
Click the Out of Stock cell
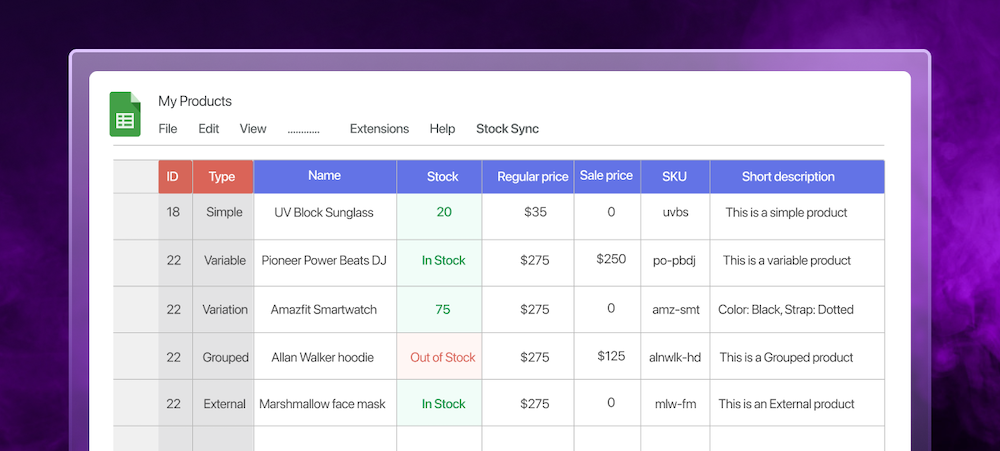[x=442, y=357]
